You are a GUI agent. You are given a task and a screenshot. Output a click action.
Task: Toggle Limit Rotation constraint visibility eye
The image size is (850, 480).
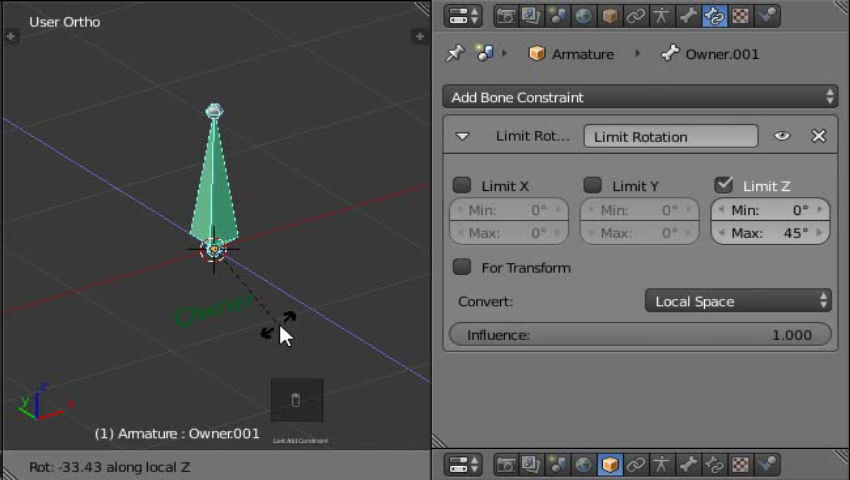coord(782,136)
